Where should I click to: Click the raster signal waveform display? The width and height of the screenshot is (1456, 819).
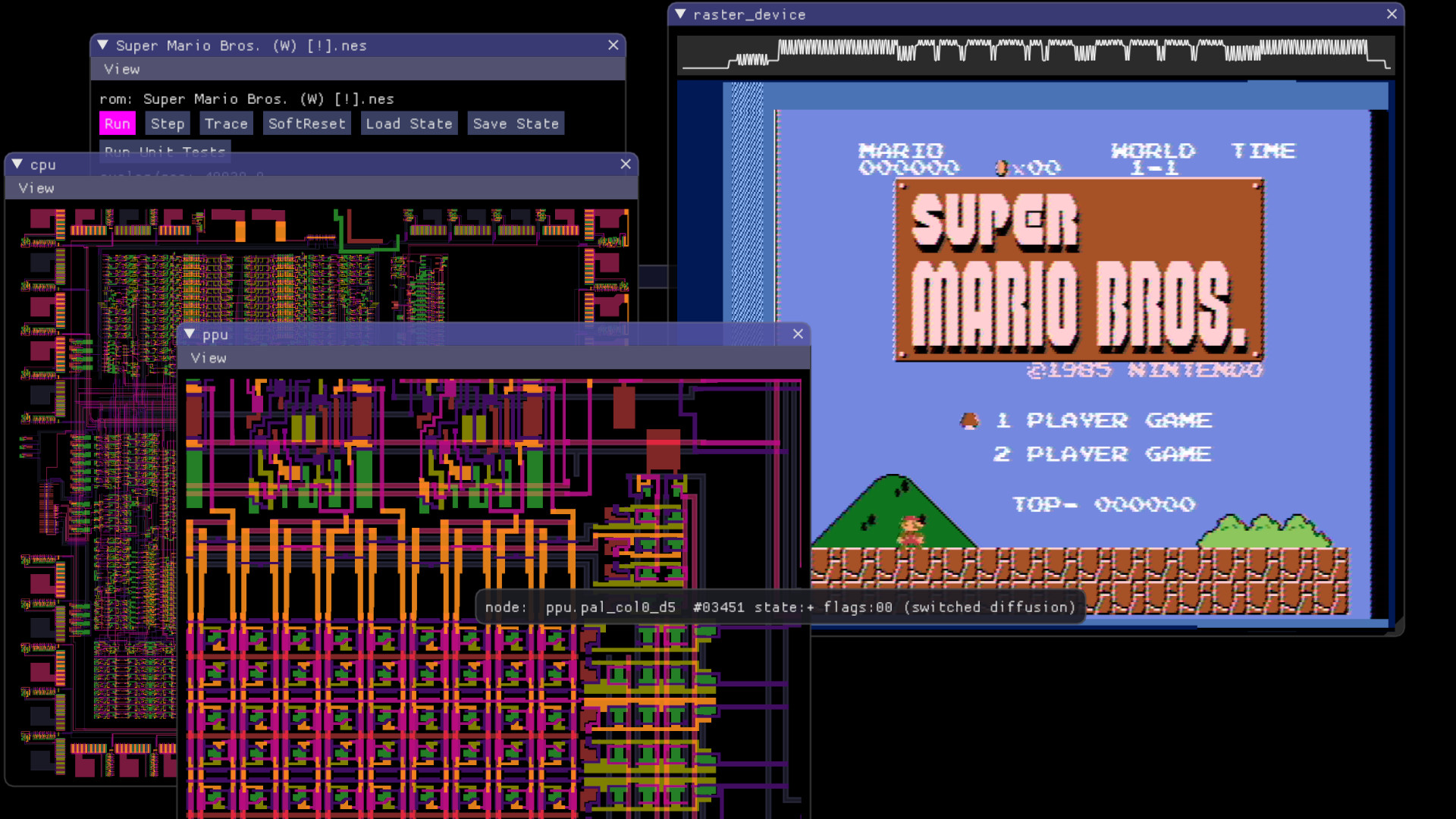[x=1036, y=55]
